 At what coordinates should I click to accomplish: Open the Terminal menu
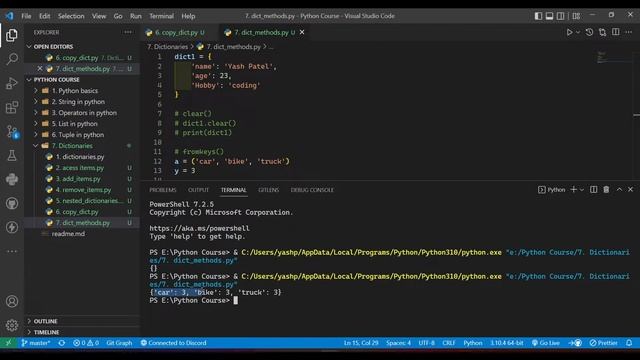point(161,16)
